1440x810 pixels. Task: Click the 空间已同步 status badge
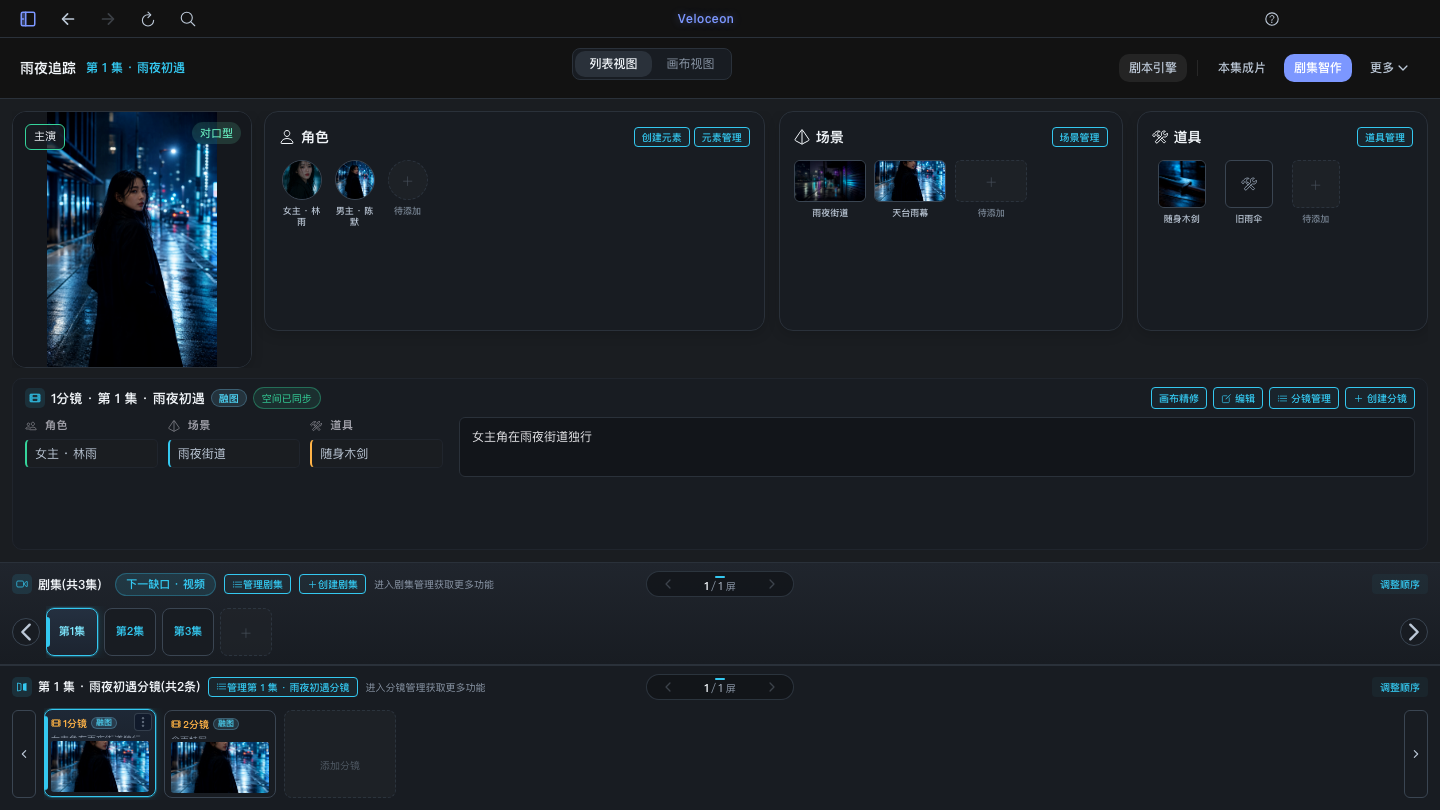coord(287,398)
